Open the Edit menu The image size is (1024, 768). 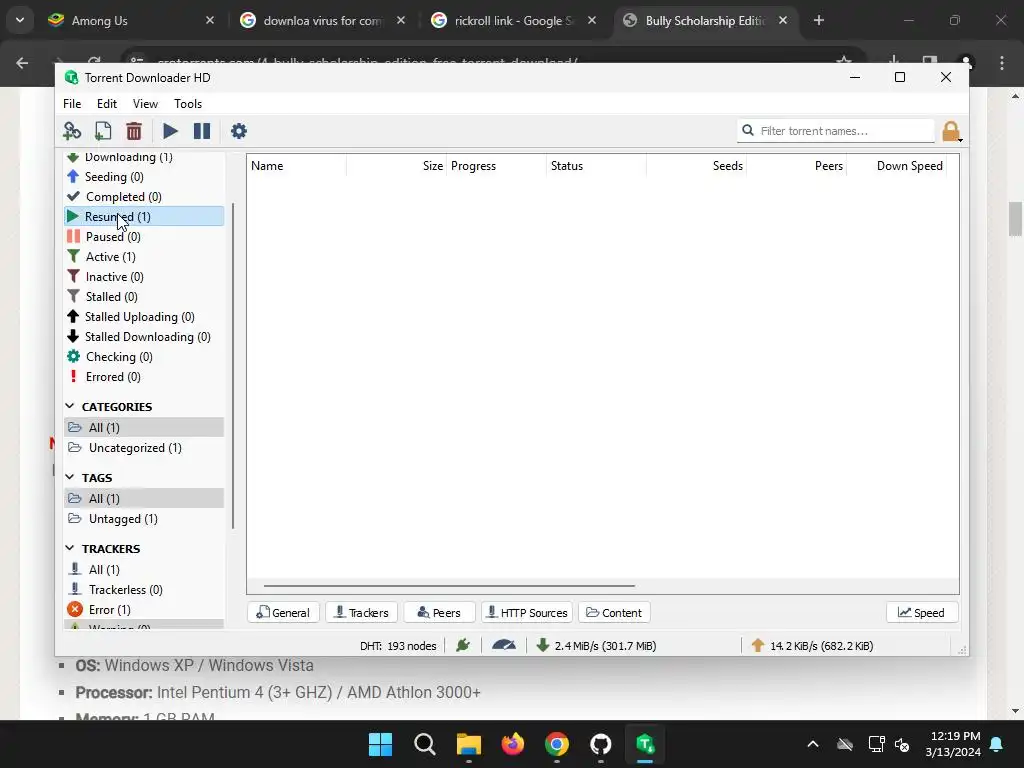[x=106, y=104]
